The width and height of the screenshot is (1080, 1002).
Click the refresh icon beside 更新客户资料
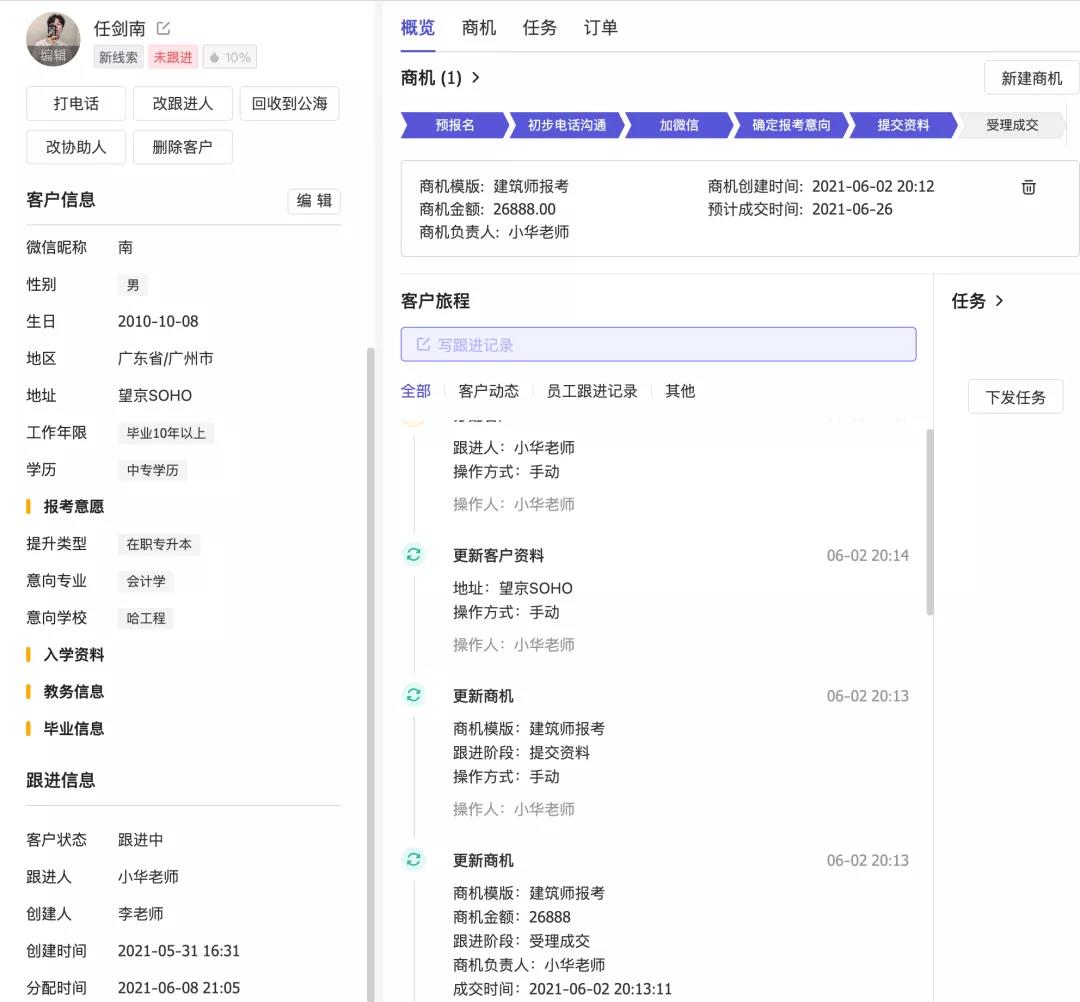tap(414, 555)
